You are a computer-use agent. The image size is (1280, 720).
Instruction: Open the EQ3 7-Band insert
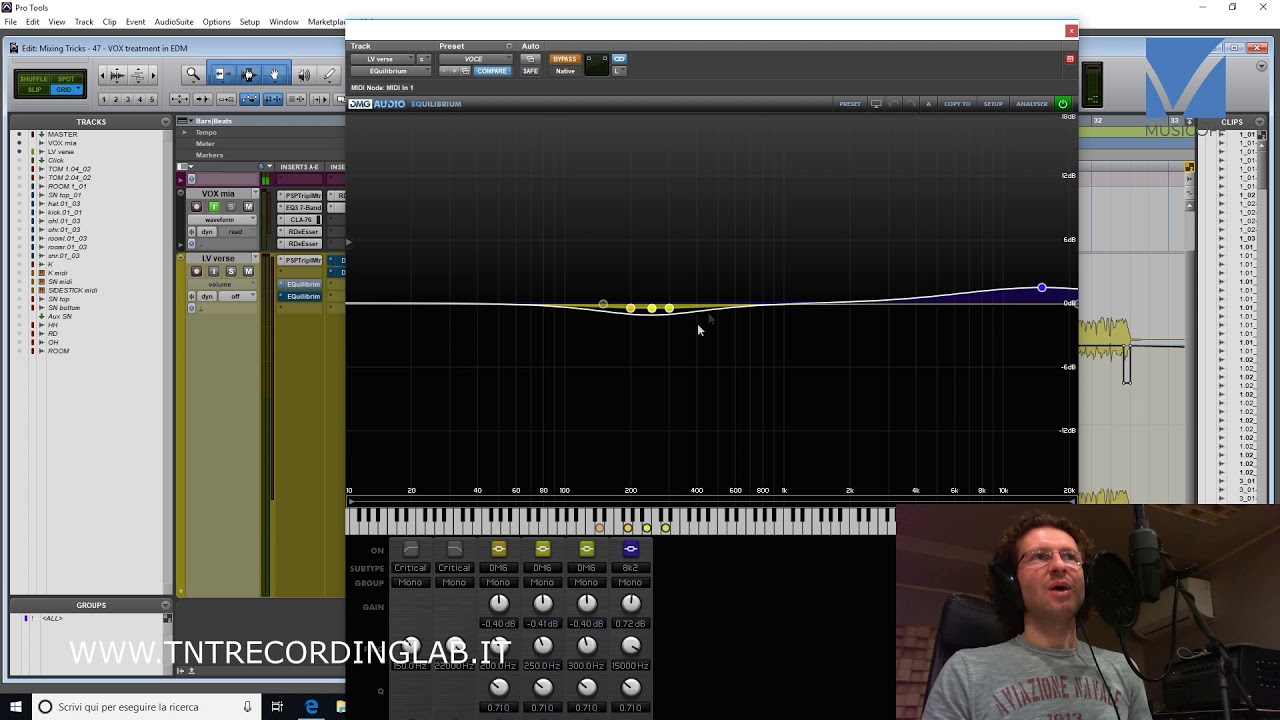pos(300,208)
